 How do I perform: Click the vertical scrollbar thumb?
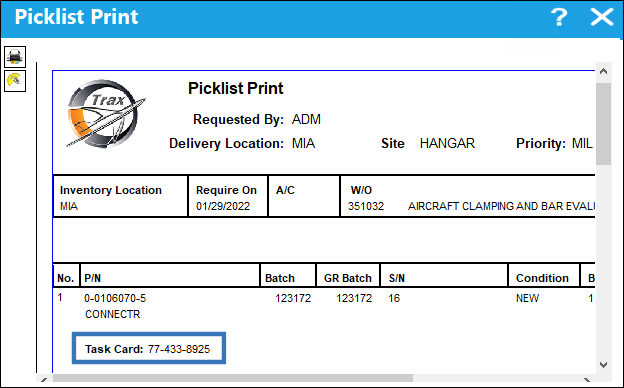click(603, 124)
